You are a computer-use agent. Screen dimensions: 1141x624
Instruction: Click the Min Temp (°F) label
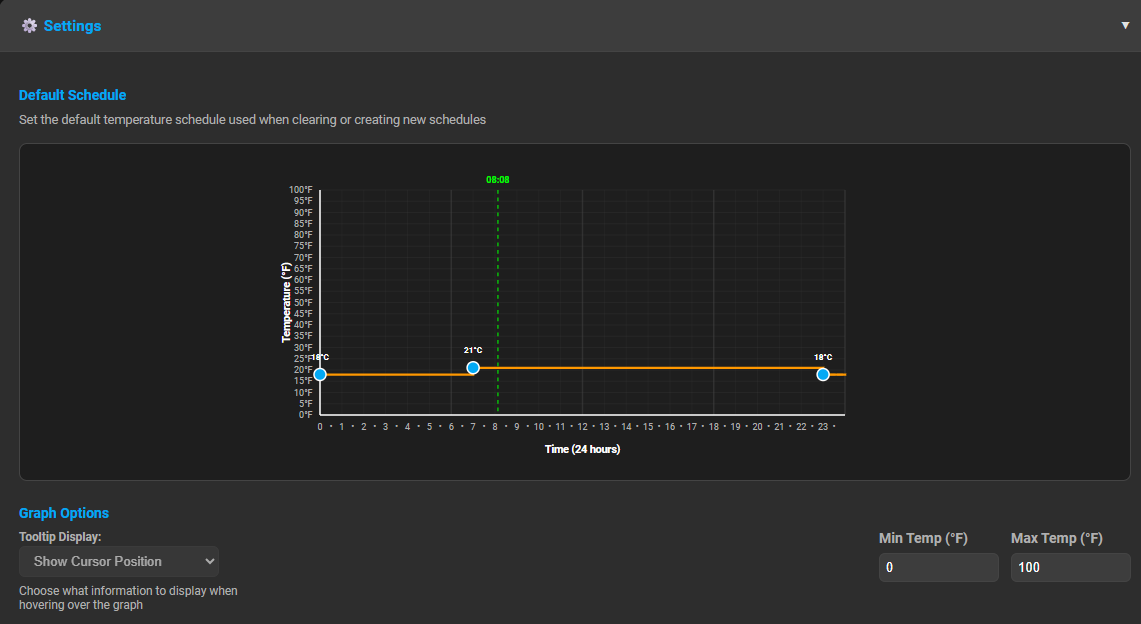coord(923,538)
